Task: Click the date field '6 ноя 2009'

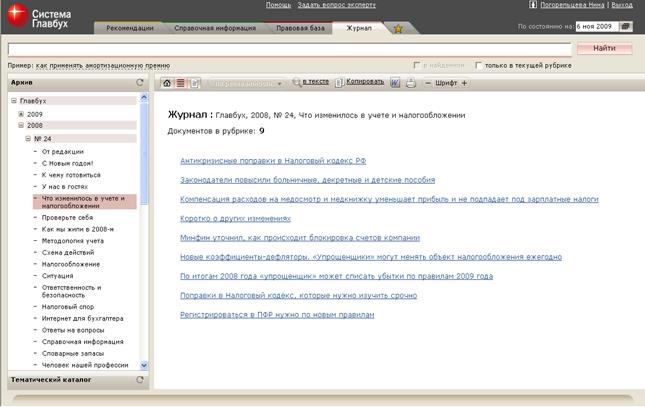Action: 596,26
